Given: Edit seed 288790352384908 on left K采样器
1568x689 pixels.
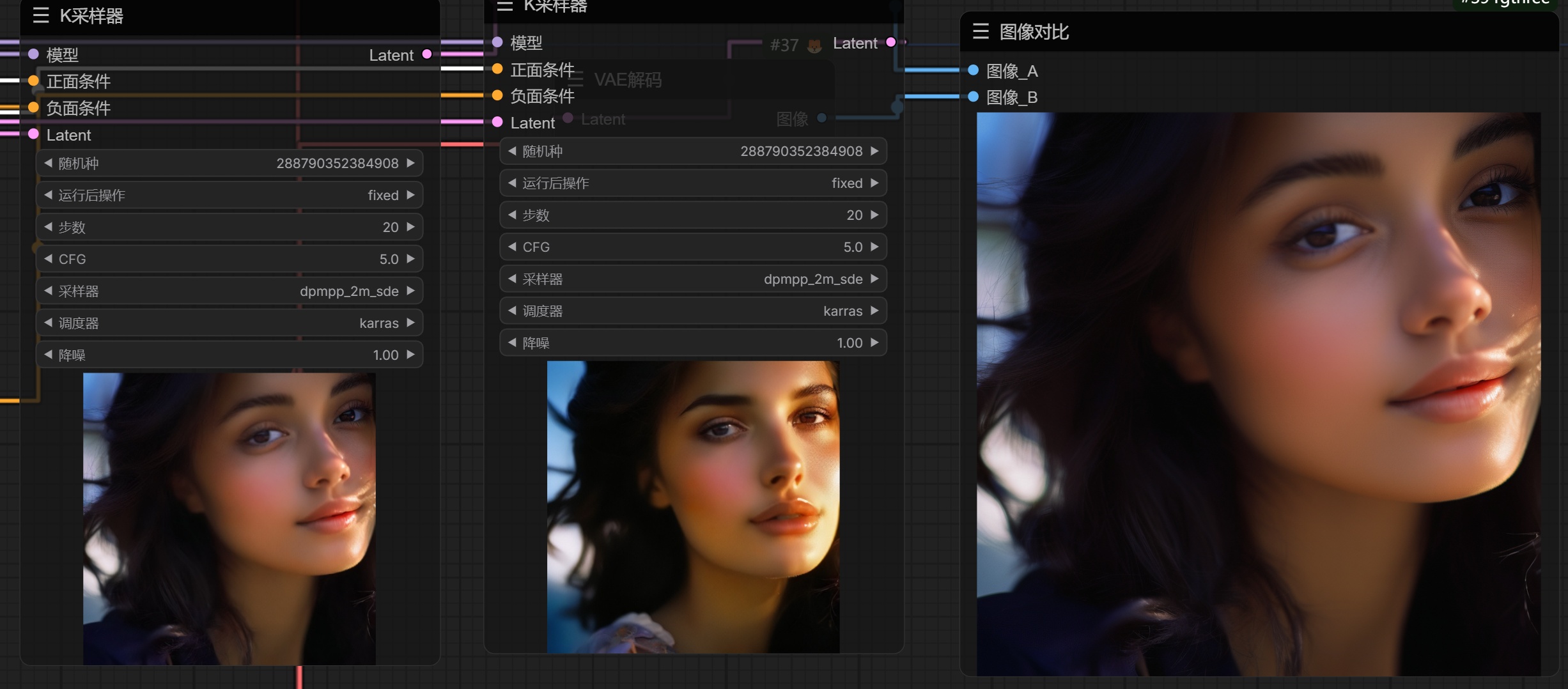Looking at the screenshot, I should (338, 163).
